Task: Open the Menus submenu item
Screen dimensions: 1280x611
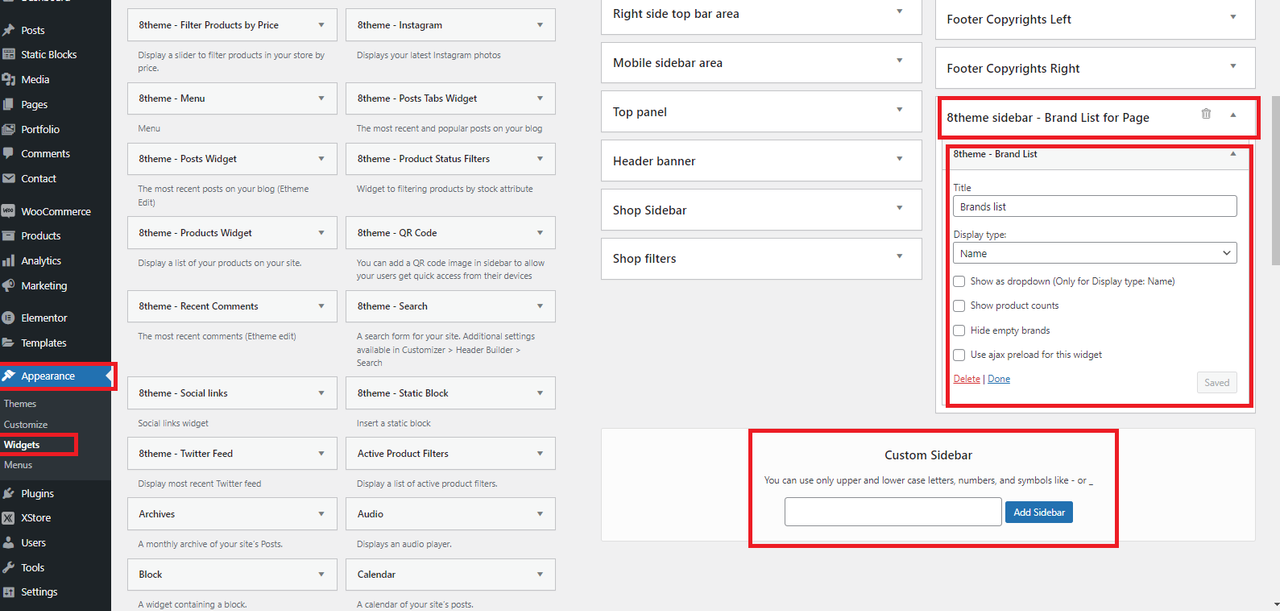Action: tap(18, 465)
